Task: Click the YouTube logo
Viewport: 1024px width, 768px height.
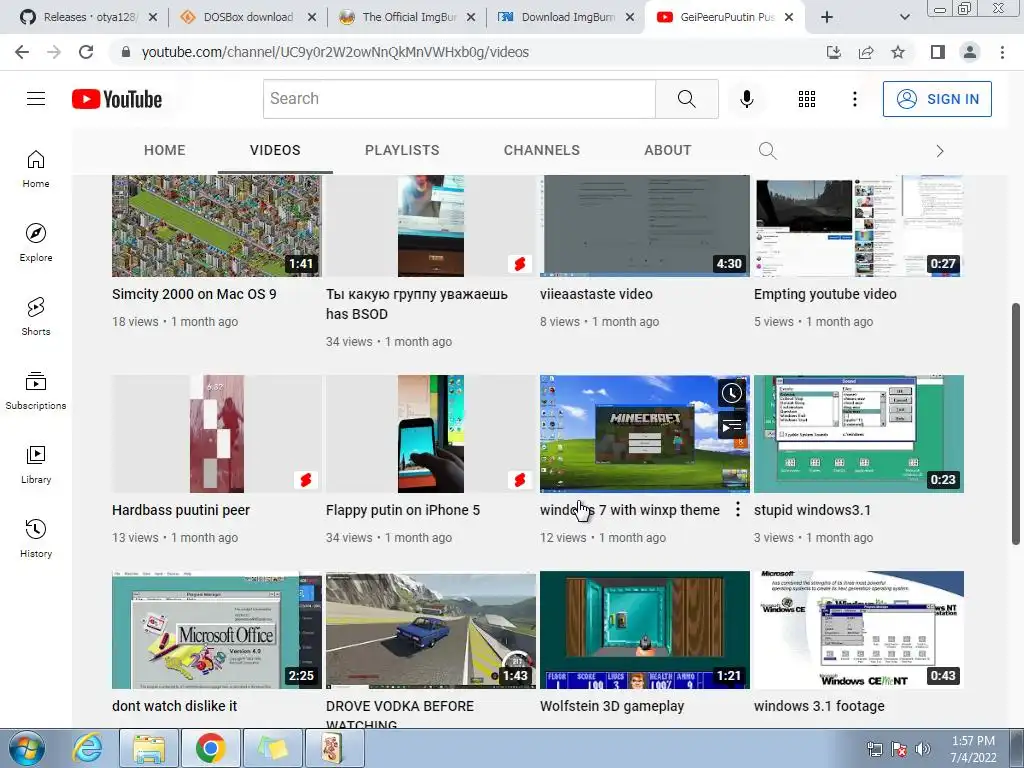Action: click(x=117, y=99)
